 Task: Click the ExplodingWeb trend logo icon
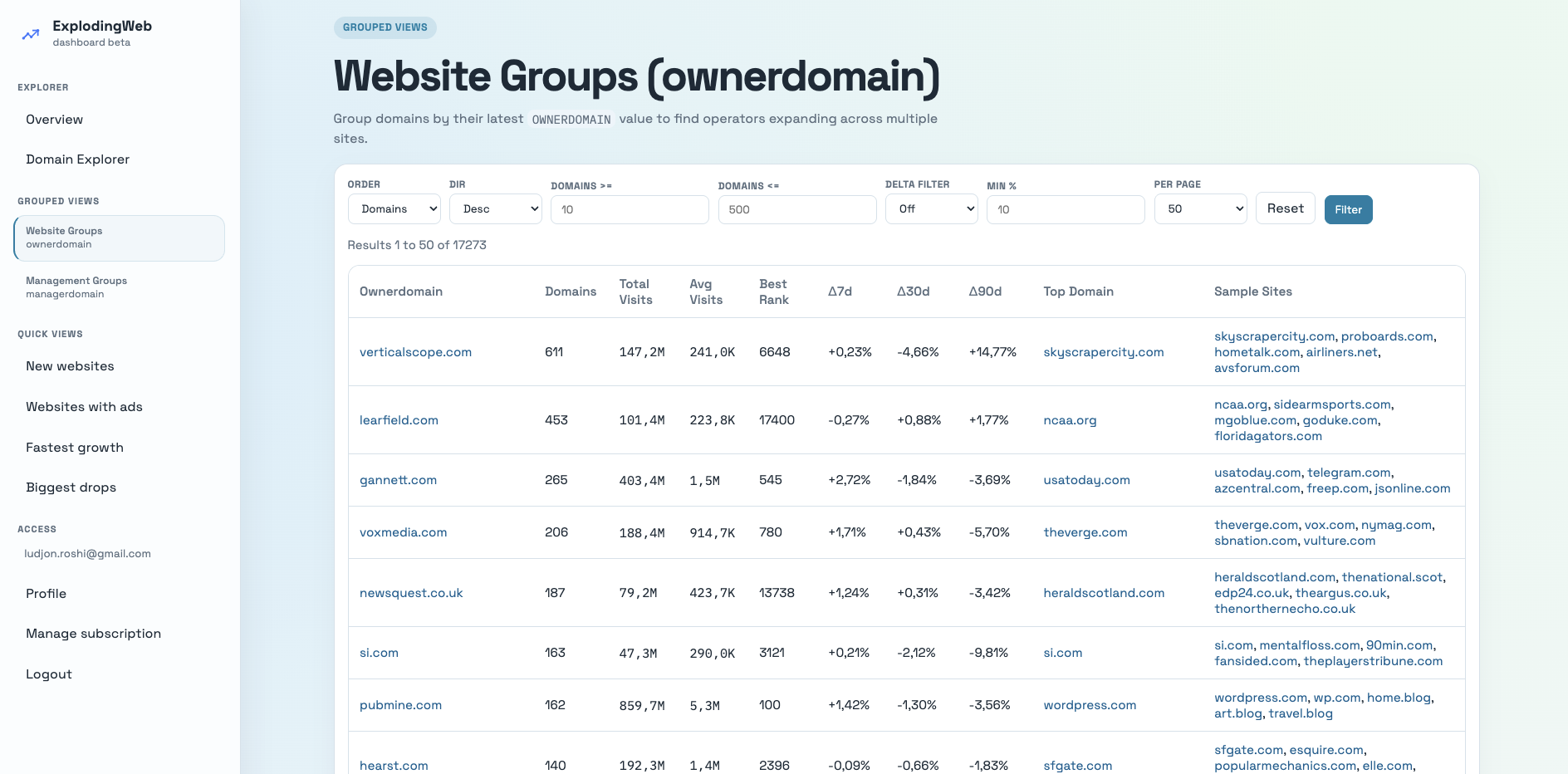click(x=31, y=34)
